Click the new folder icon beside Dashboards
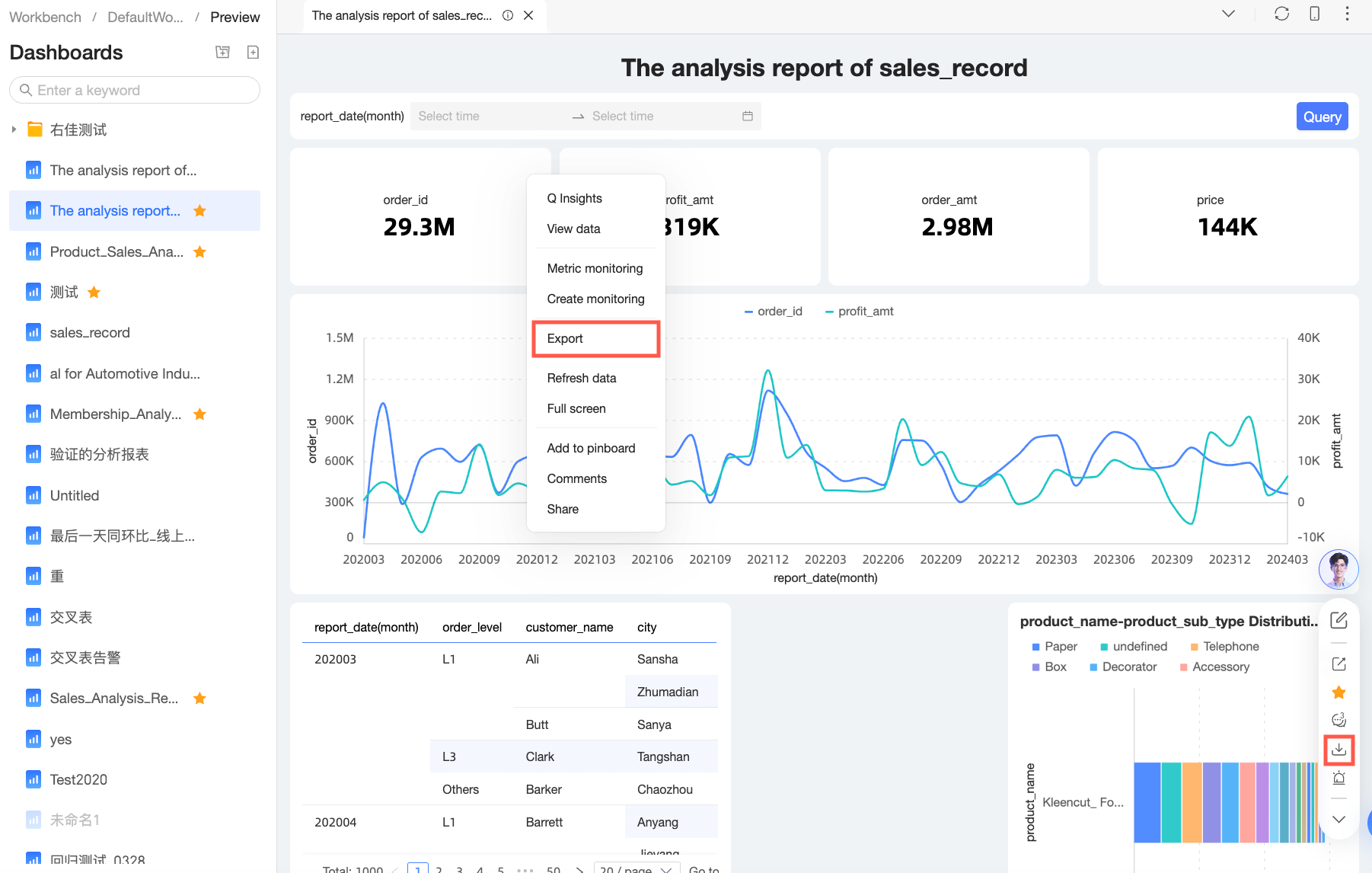Viewport: 1372px width, 873px height. 222,52
